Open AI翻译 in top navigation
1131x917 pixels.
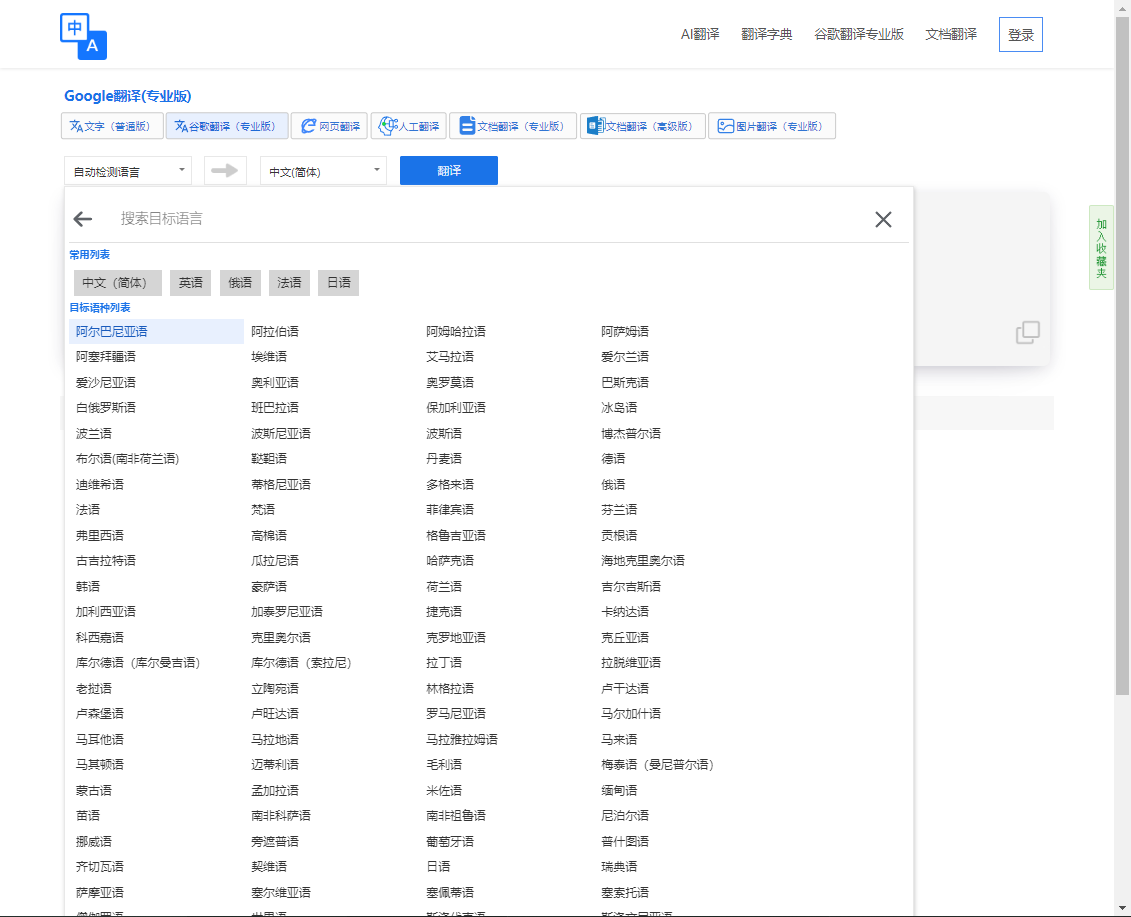[700, 35]
